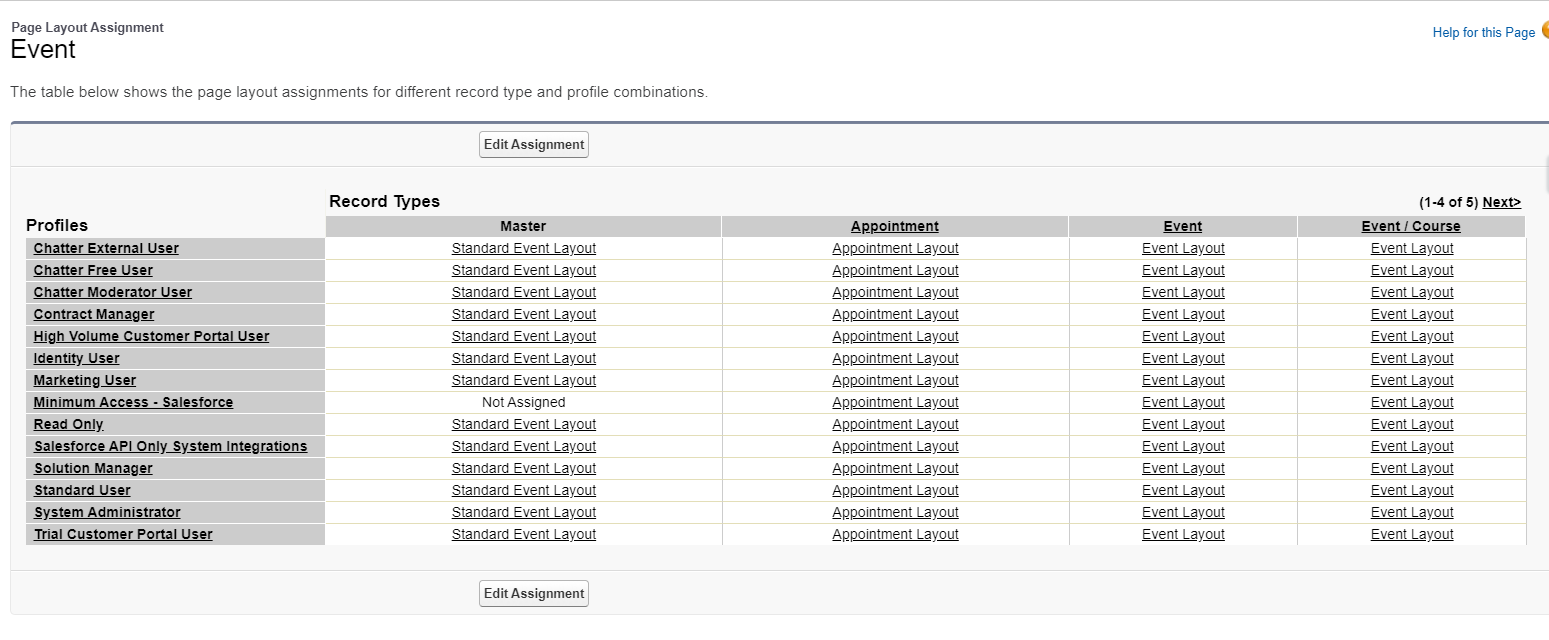Screen dimensions: 1549x640
Task: Open the Minimum Access - Salesforce profile
Action: [133, 403]
